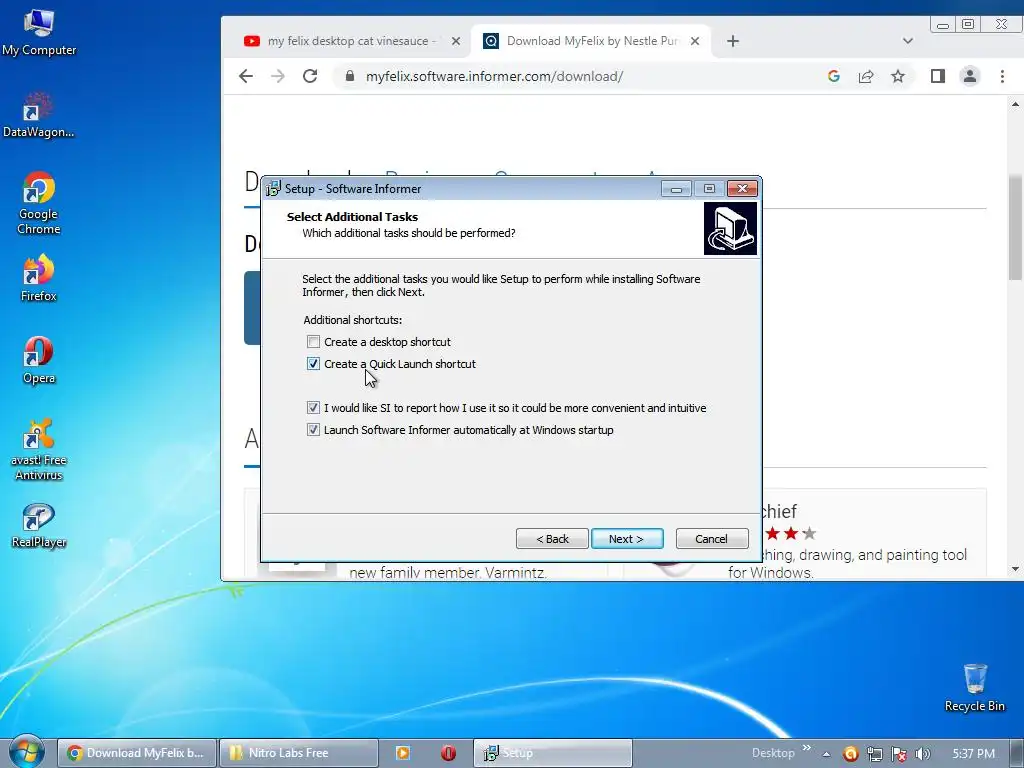This screenshot has width=1024, height=768.
Task: Click the Opera taskbar icon
Action: click(448, 753)
